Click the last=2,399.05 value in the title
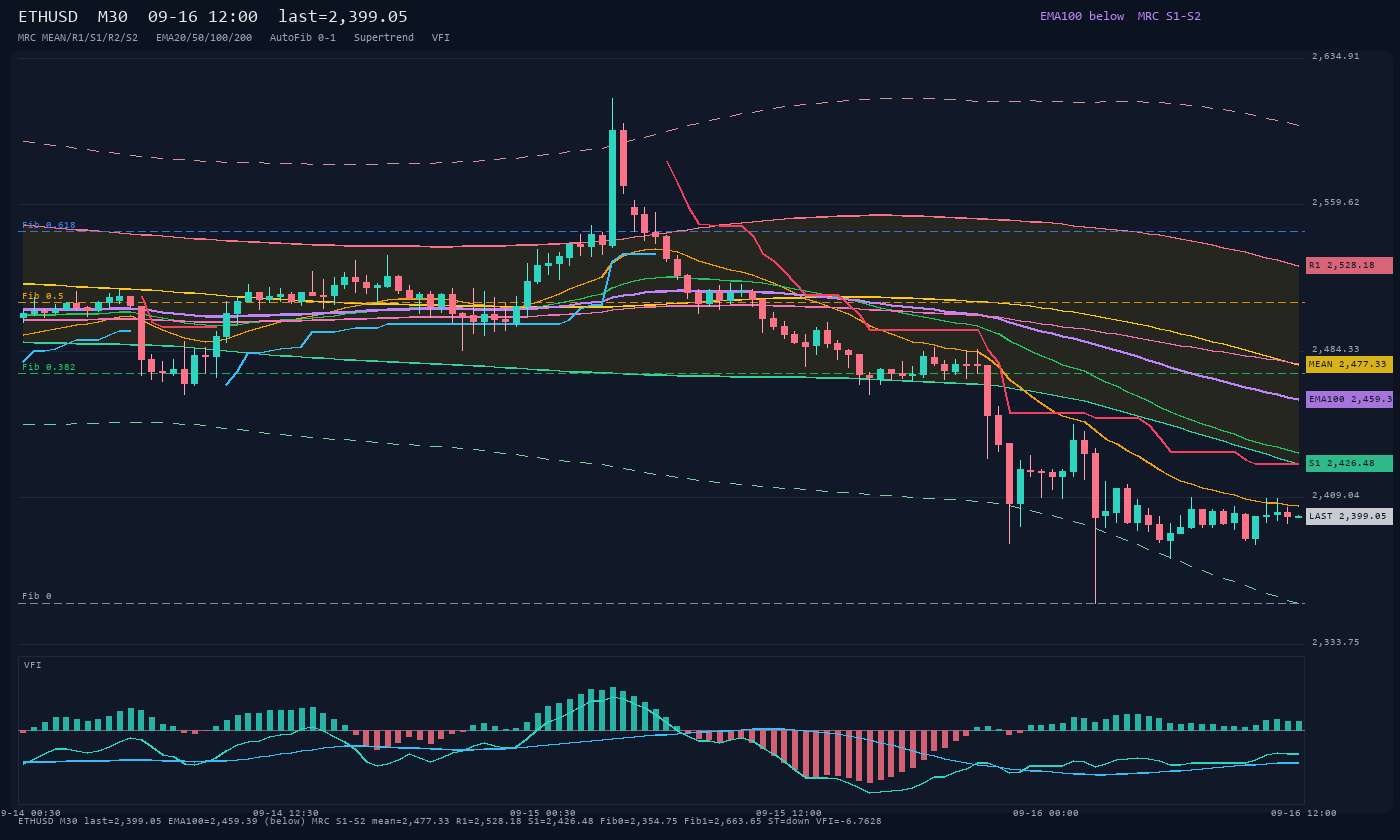The width and height of the screenshot is (1400, 840). point(343,17)
